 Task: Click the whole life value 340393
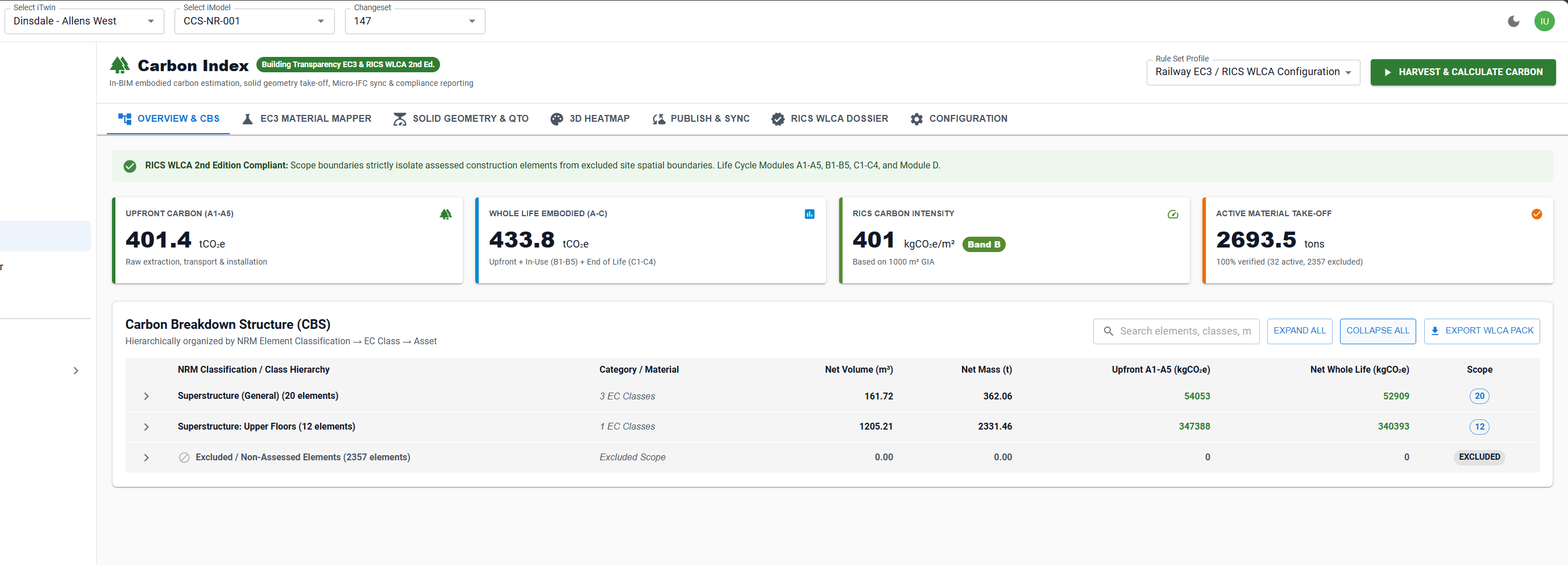click(x=1393, y=427)
